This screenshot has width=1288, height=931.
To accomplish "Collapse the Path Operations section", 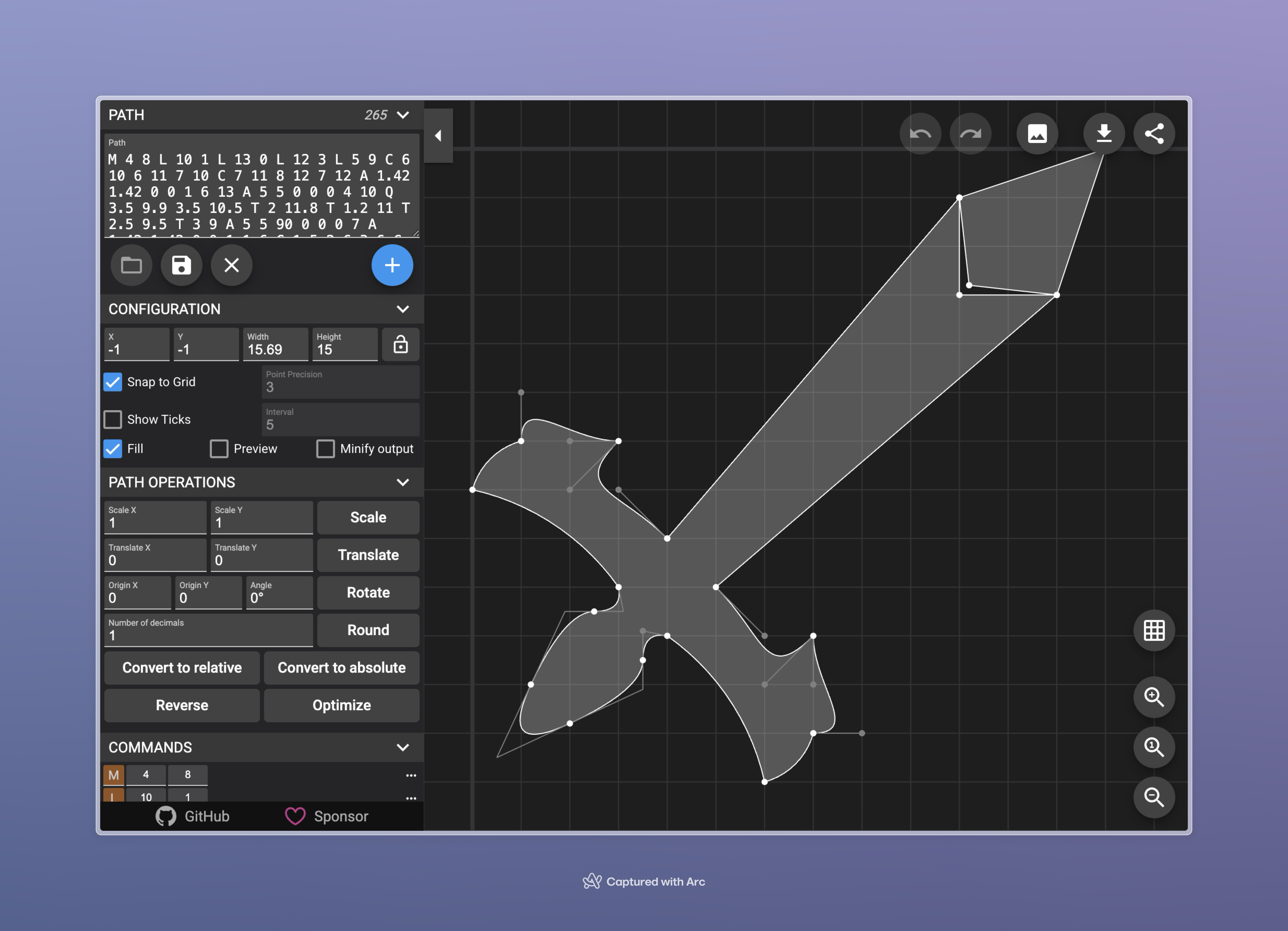I will (403, 482).
